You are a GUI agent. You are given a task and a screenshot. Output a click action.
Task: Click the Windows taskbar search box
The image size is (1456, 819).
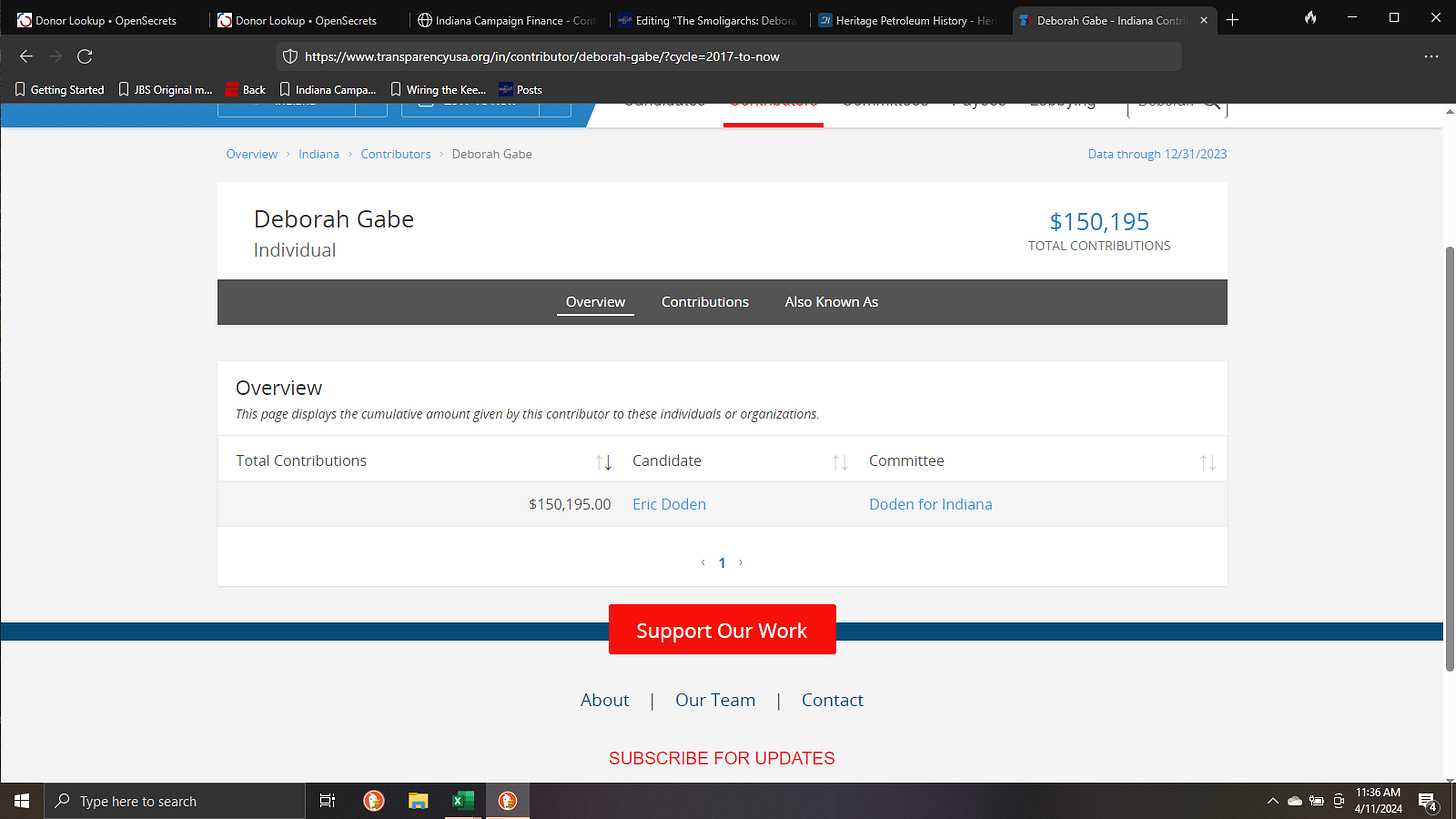(174, 801)
